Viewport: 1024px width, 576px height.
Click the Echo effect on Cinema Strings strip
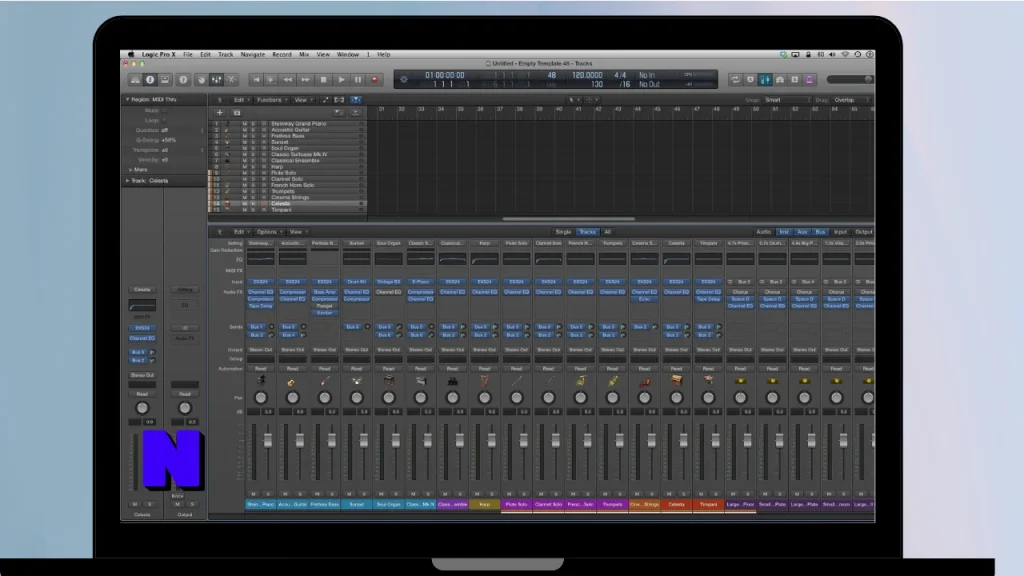coord(645,298)
